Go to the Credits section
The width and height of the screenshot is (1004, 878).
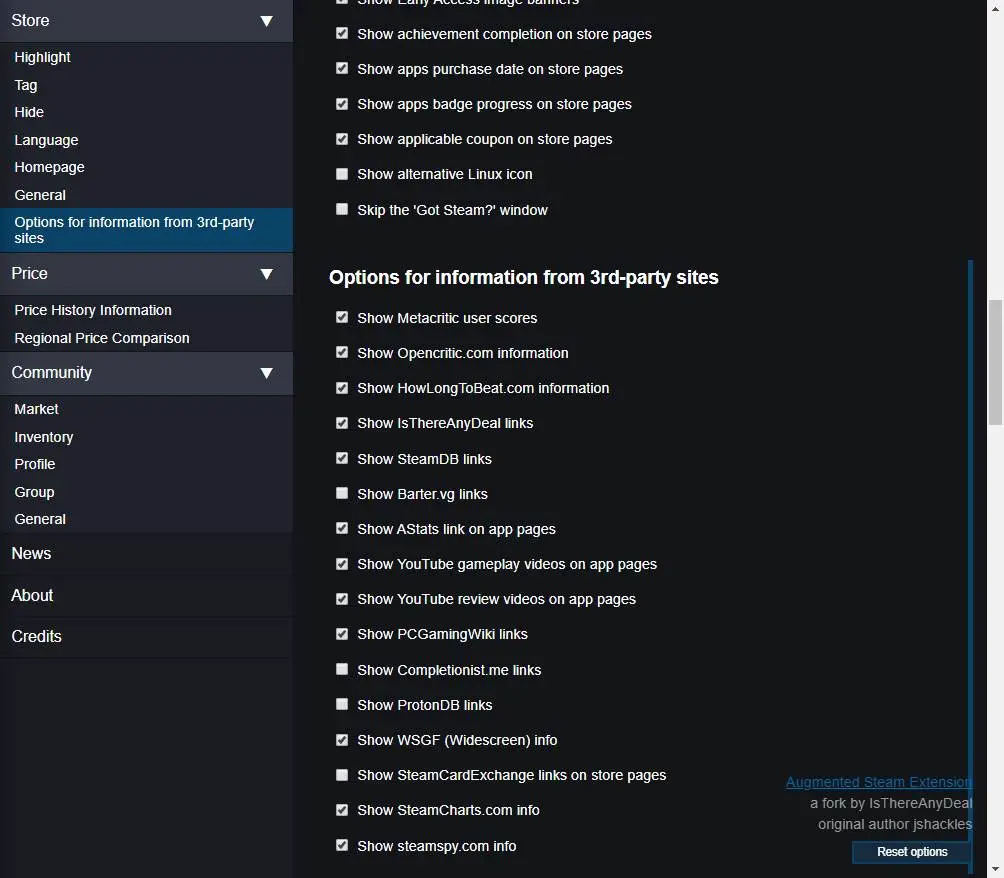click(x=36, y=636)
